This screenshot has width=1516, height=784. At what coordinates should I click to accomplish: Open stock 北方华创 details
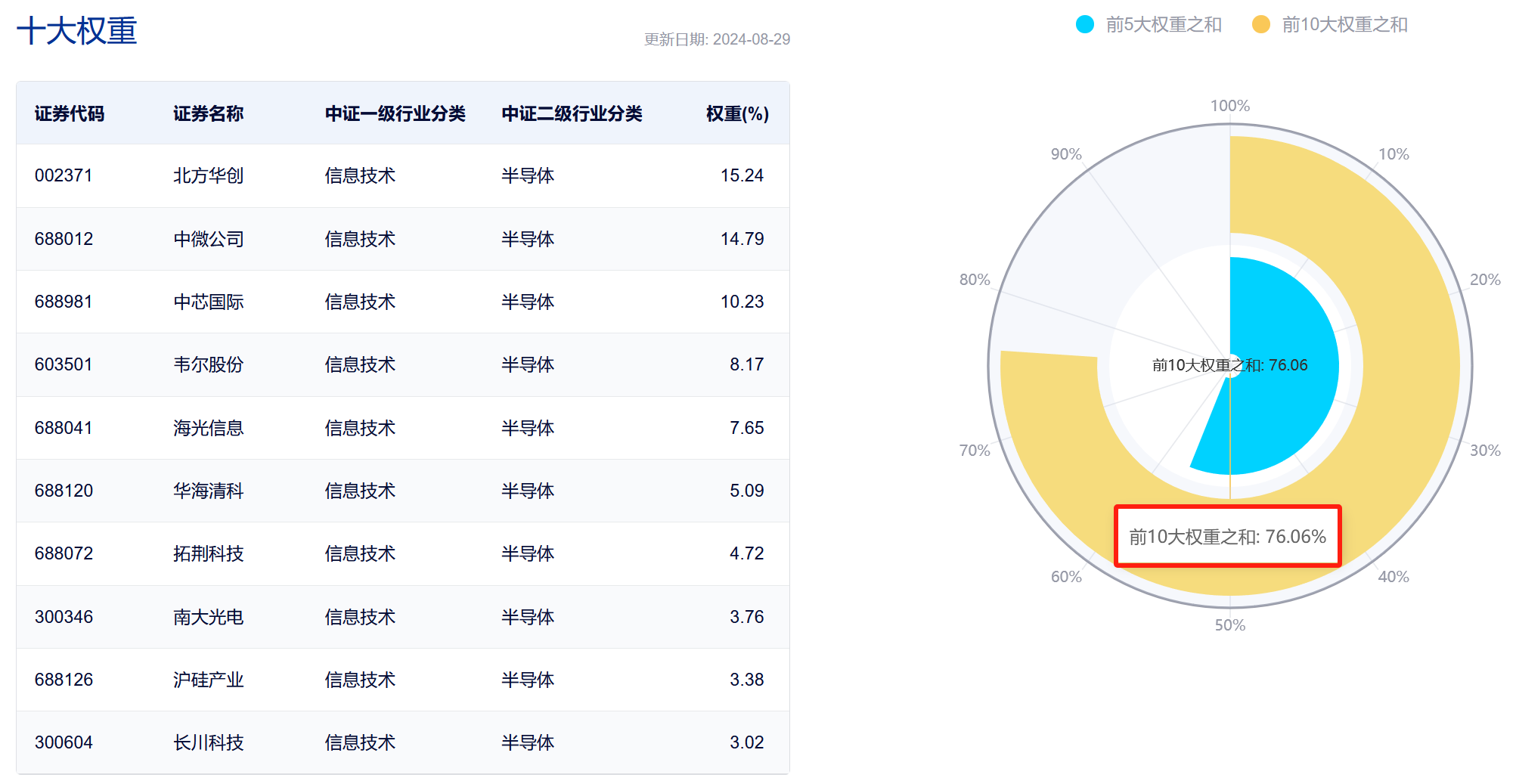(209, 175)
